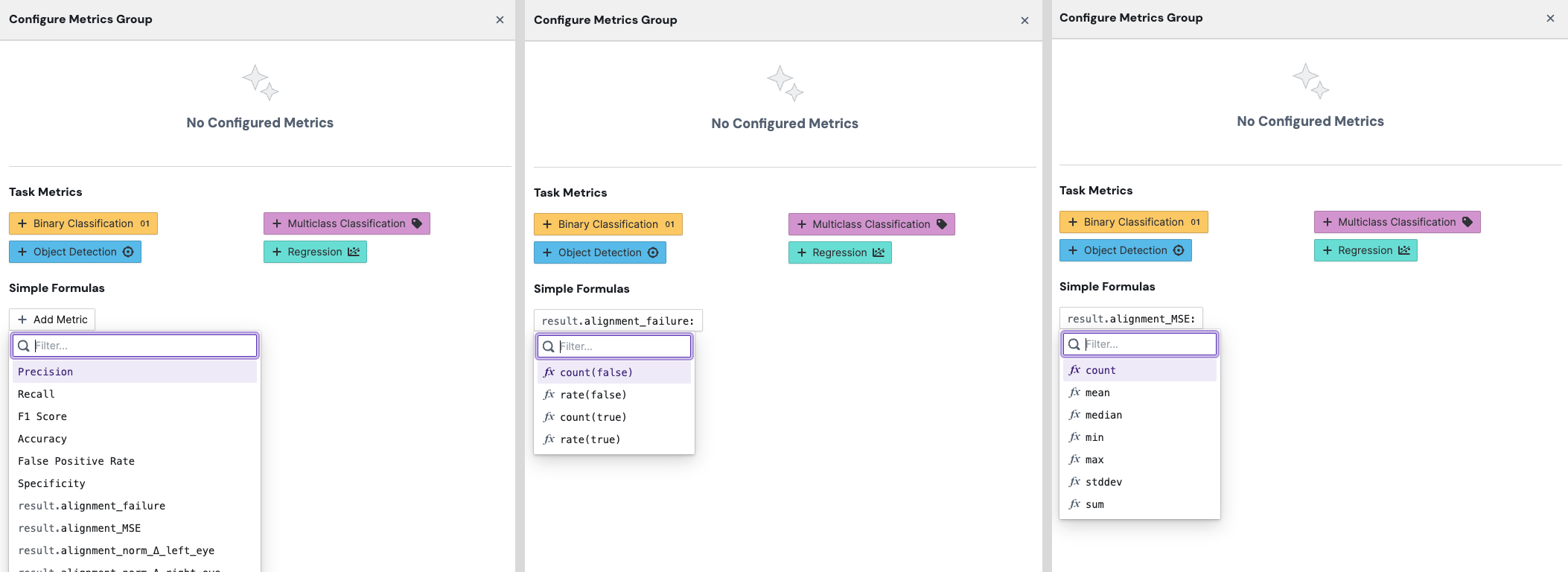
Task: Click the Add Metric dropdown button
Action: click(x=52, y=320)
